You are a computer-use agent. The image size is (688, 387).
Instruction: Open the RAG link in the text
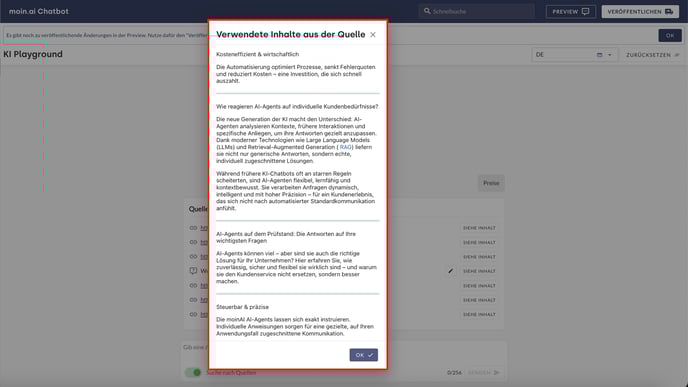point(345,147)
